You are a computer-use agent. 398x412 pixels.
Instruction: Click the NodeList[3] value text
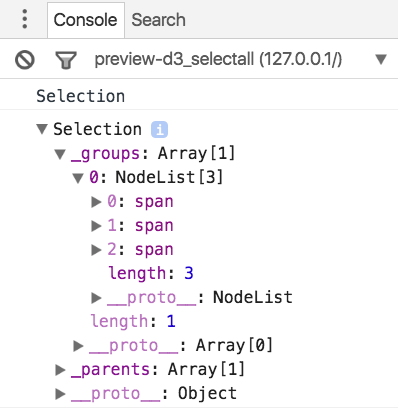[x=169, y=177]
